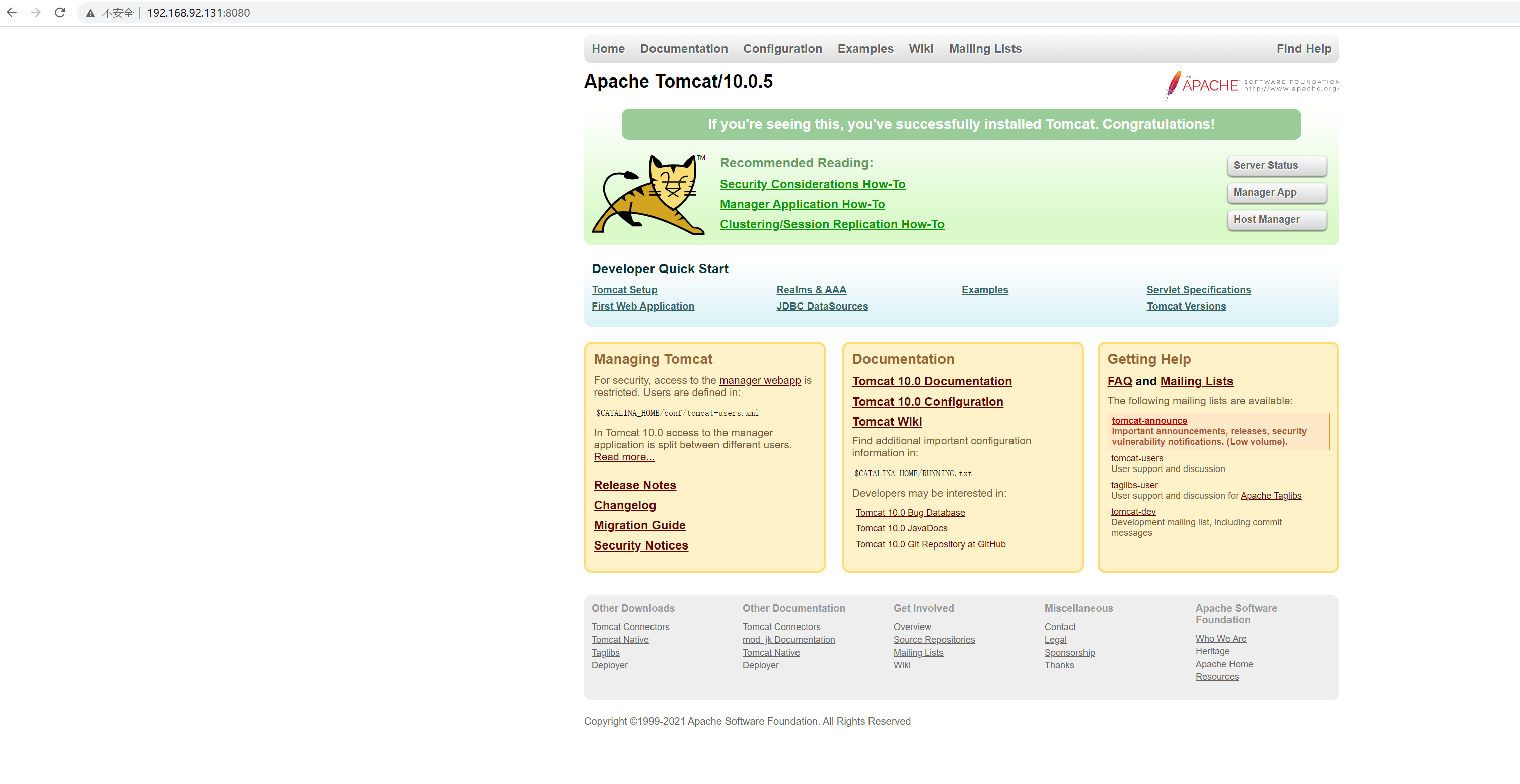Viewport: 1520px width, 784px height.
Task: Follow the manager webapp link
Action: click(x=760, y=380)
